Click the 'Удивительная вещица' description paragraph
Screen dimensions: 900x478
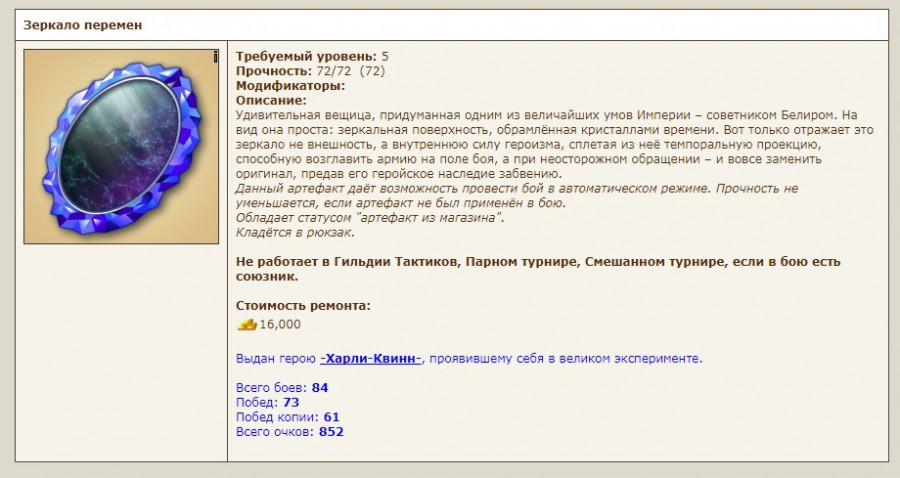(554, 145)
